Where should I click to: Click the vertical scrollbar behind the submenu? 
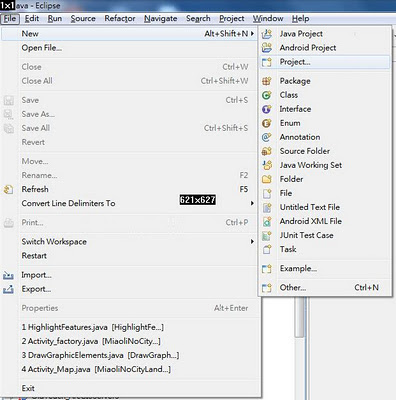pos(300,317)
